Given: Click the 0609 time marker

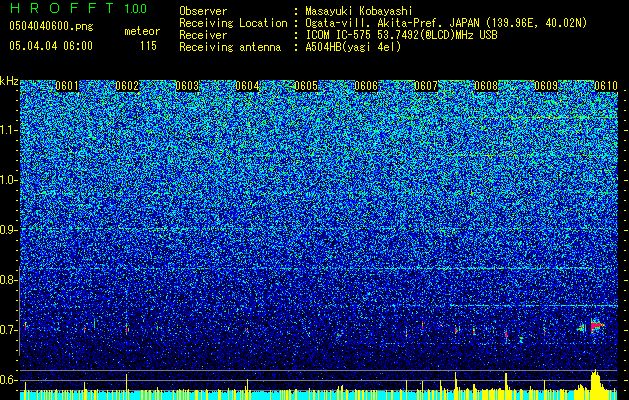Looking at the screenshot, I should pos(546,86).
